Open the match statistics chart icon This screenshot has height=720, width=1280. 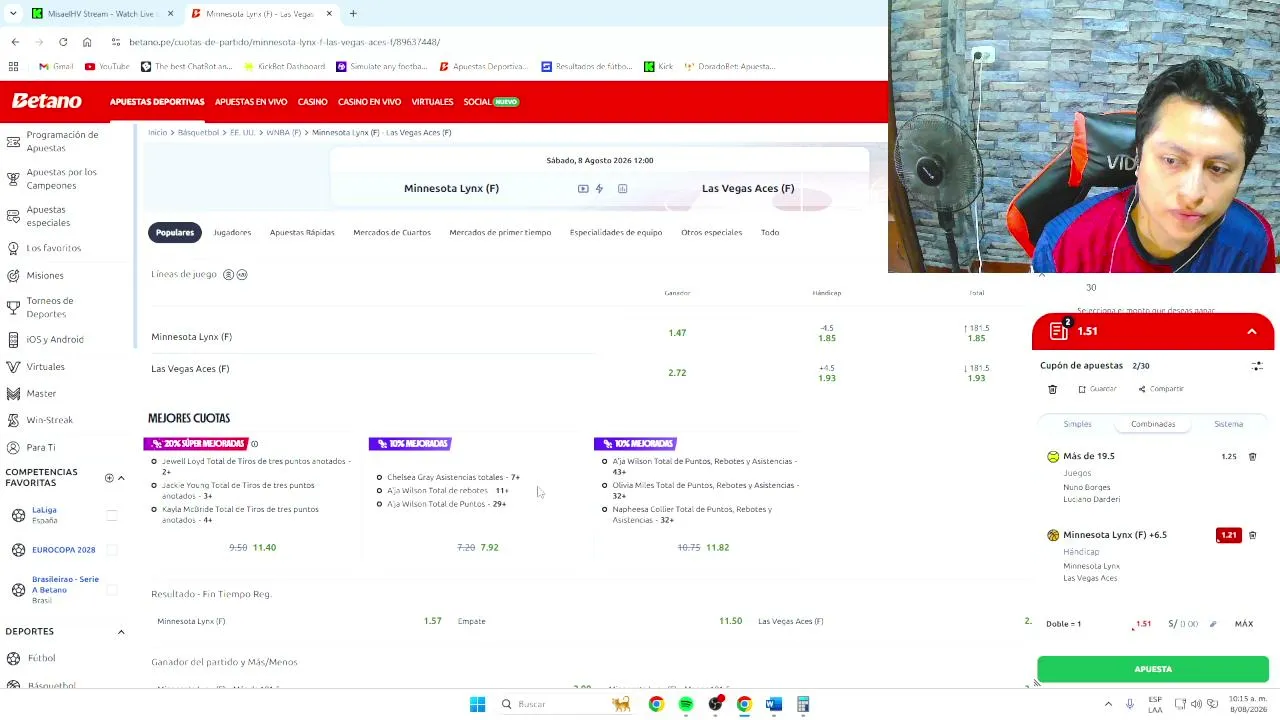pos(622,188)
